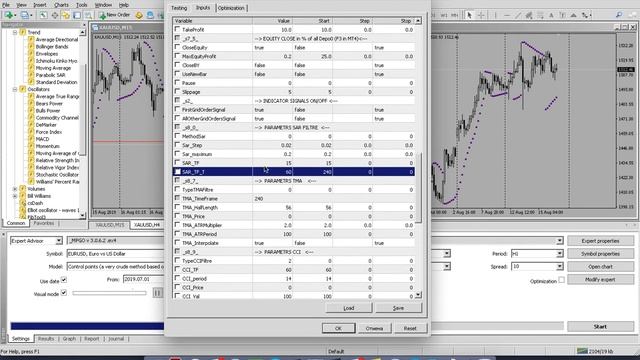Click the inputs table vertical scrollbar
The width and height of the screenshot is (640, 360).
[418, 157]
